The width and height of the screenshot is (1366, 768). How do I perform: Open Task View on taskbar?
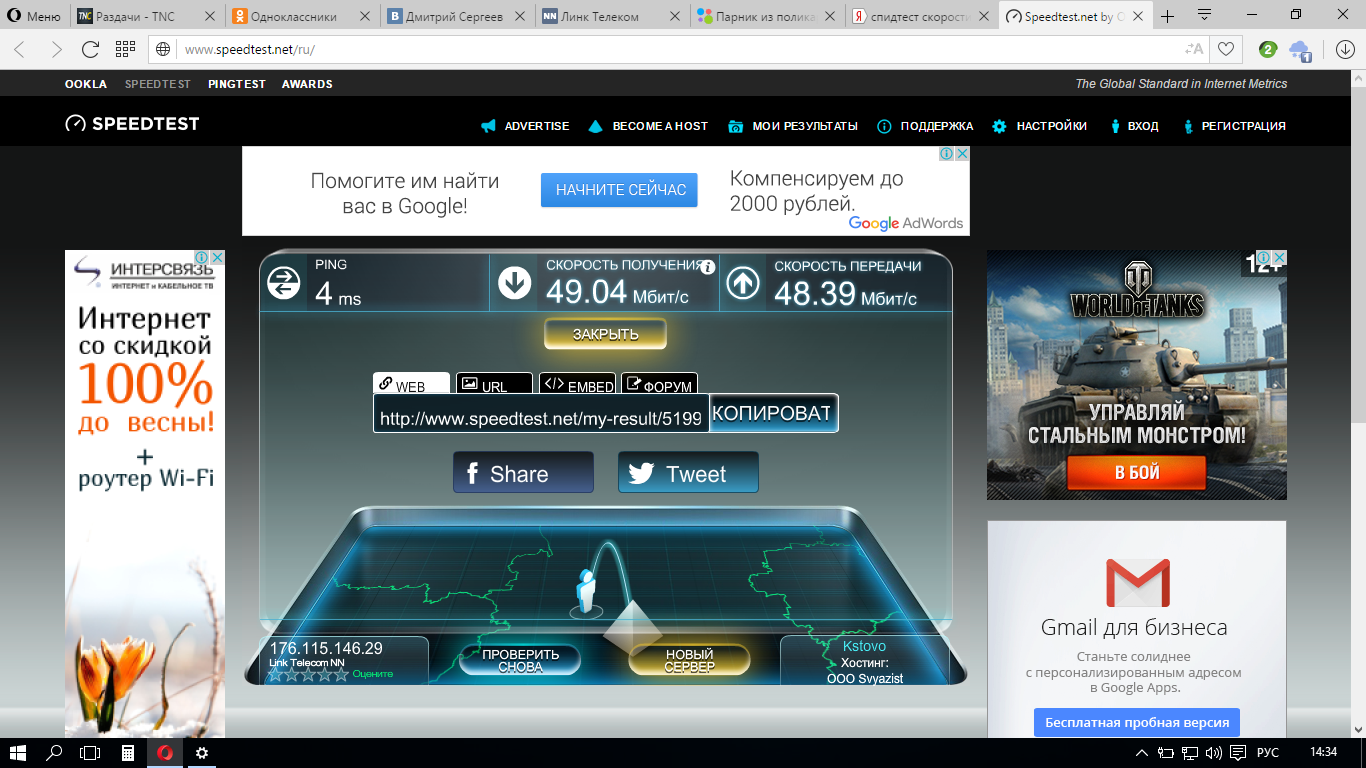[x=90, y=753]
